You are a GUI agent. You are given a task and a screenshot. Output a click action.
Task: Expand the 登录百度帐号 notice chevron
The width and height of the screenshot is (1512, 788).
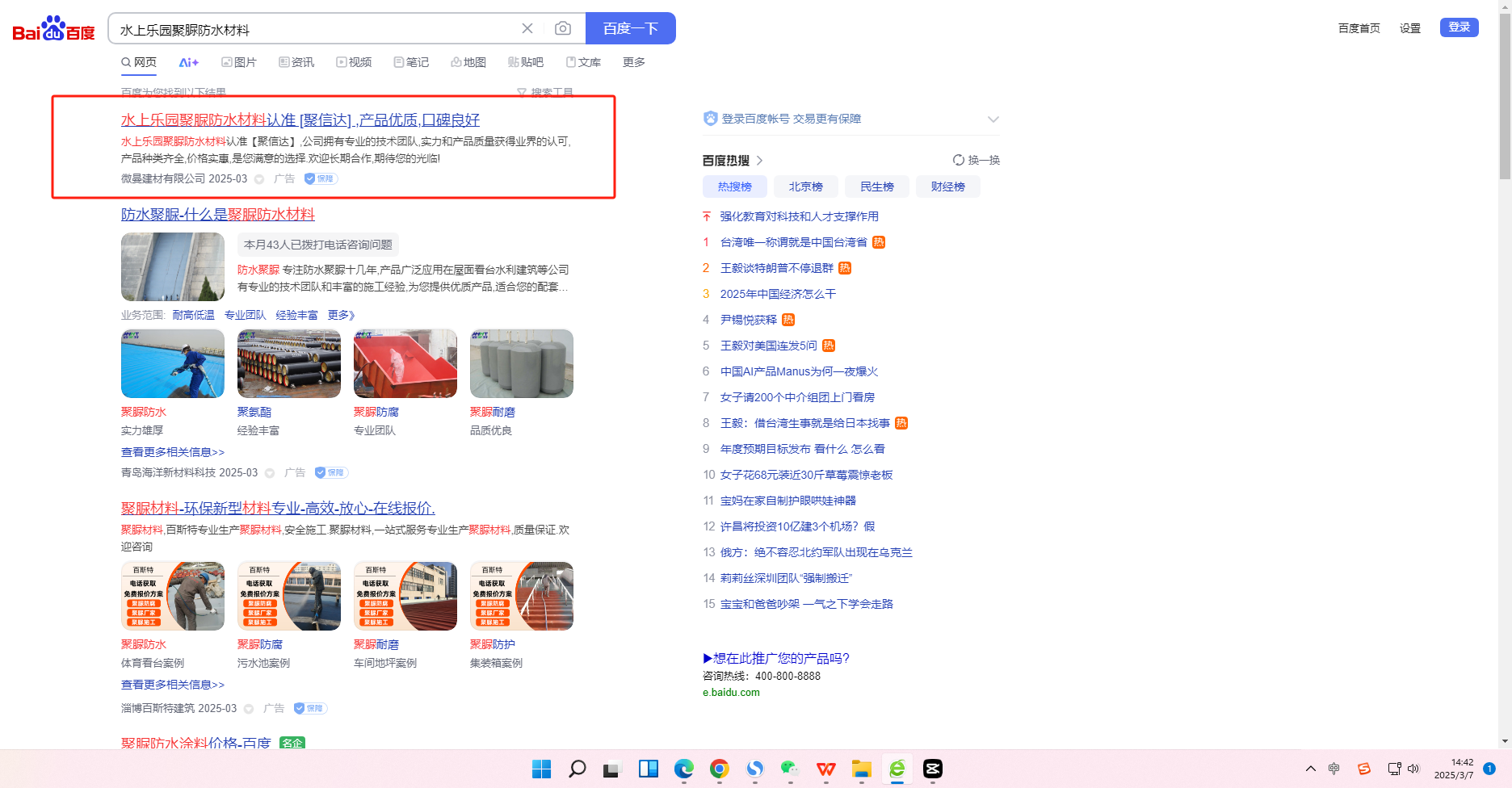click(993, 119)
